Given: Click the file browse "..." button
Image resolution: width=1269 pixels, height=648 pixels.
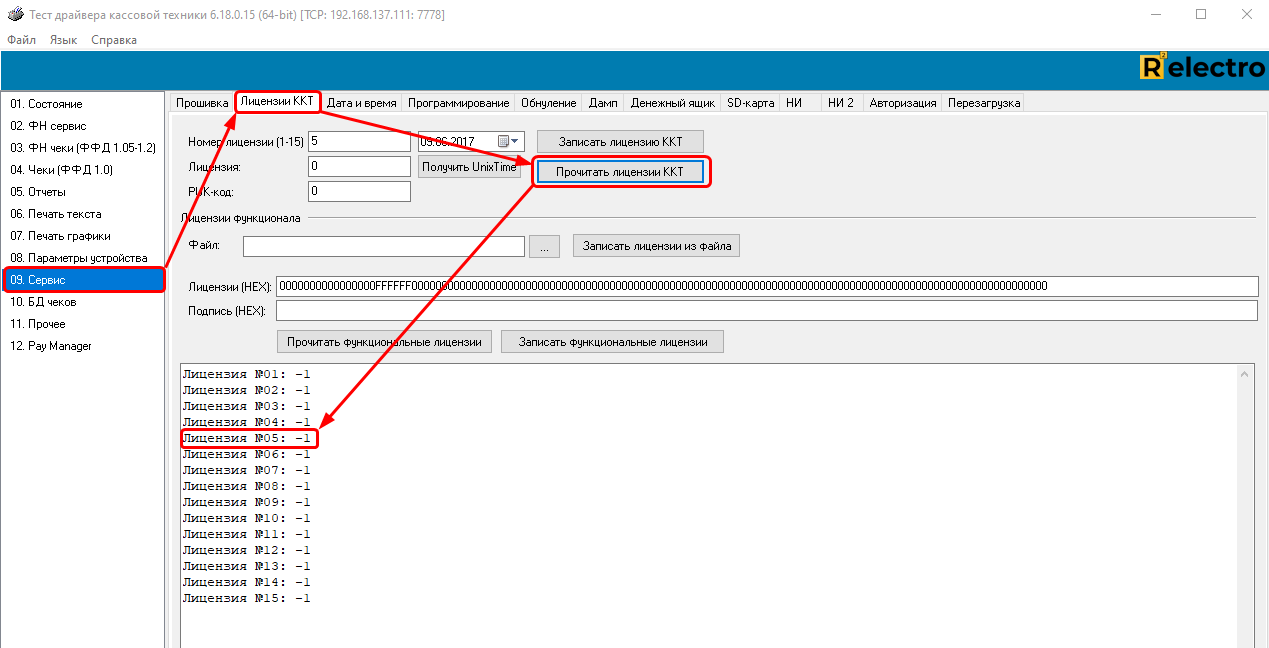Looking at the screenshot, I should 544,246.
